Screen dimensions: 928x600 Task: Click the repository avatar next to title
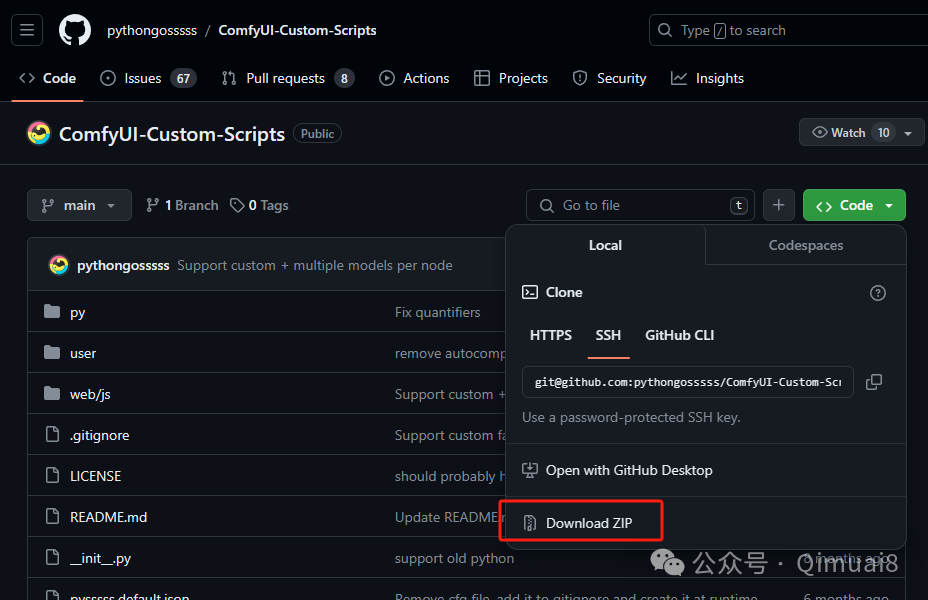pyautogui.click(x=39, y=134)
